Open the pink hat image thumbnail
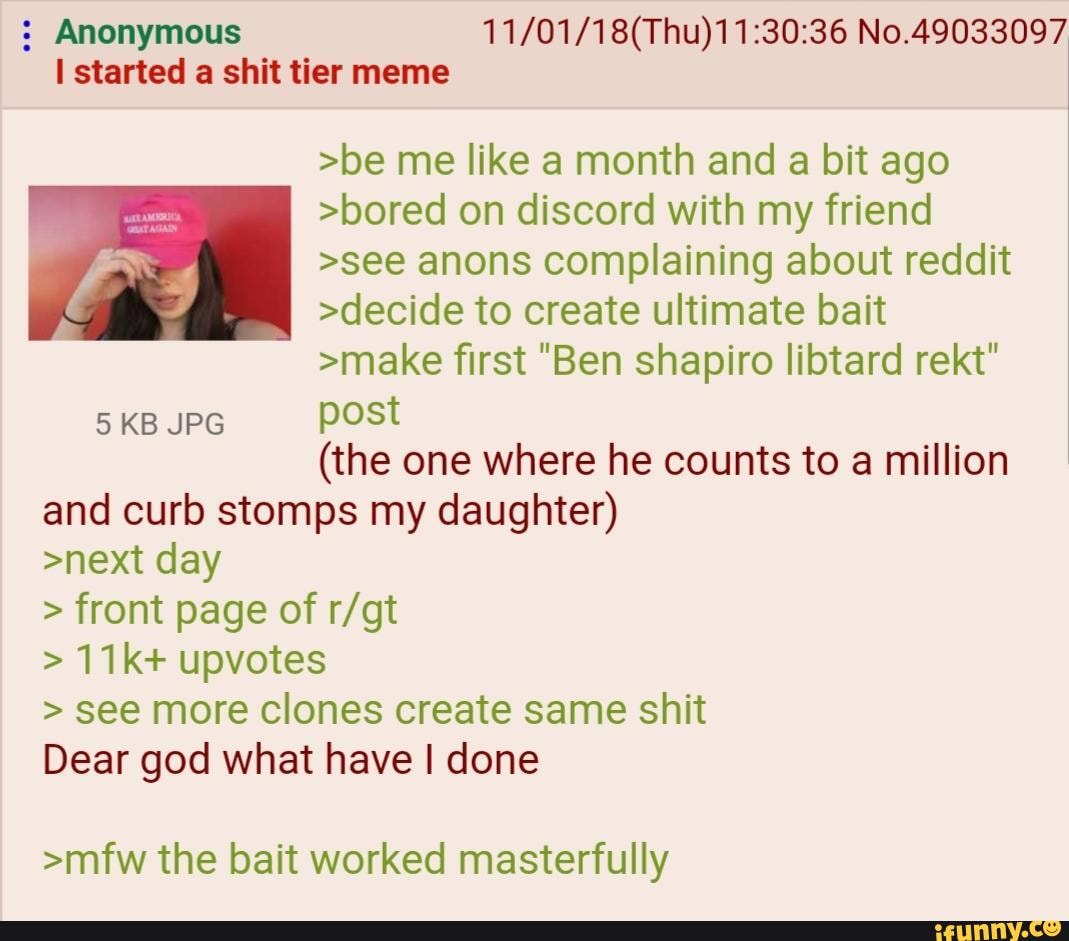The image size is (1069, 941). 160,263
